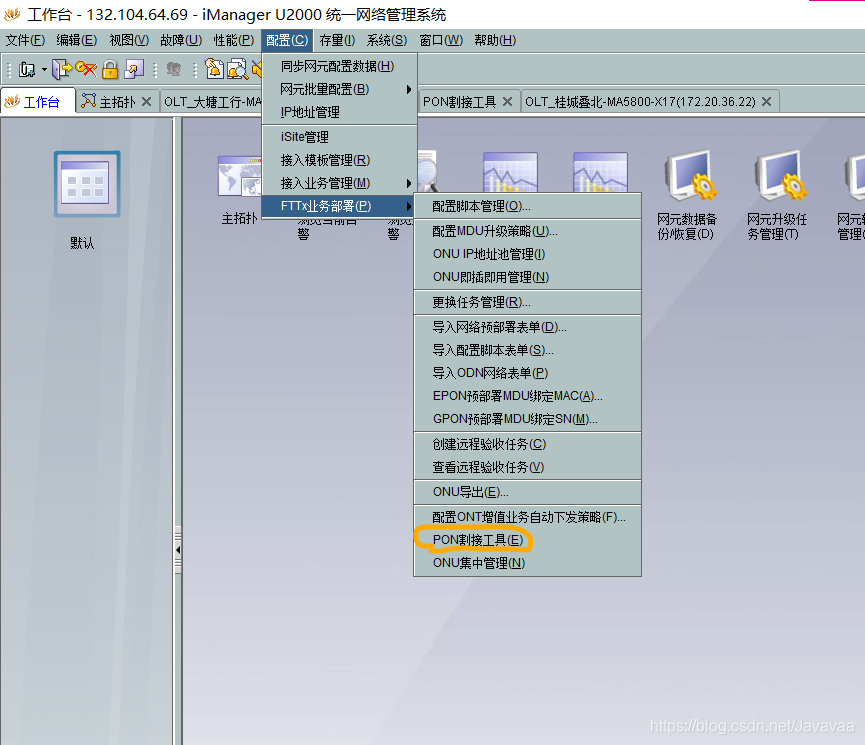The height and width of the screenshot is (745, 865).
Task: Click the greyed-out users toolbar icon
Action: tap(174, 70)
